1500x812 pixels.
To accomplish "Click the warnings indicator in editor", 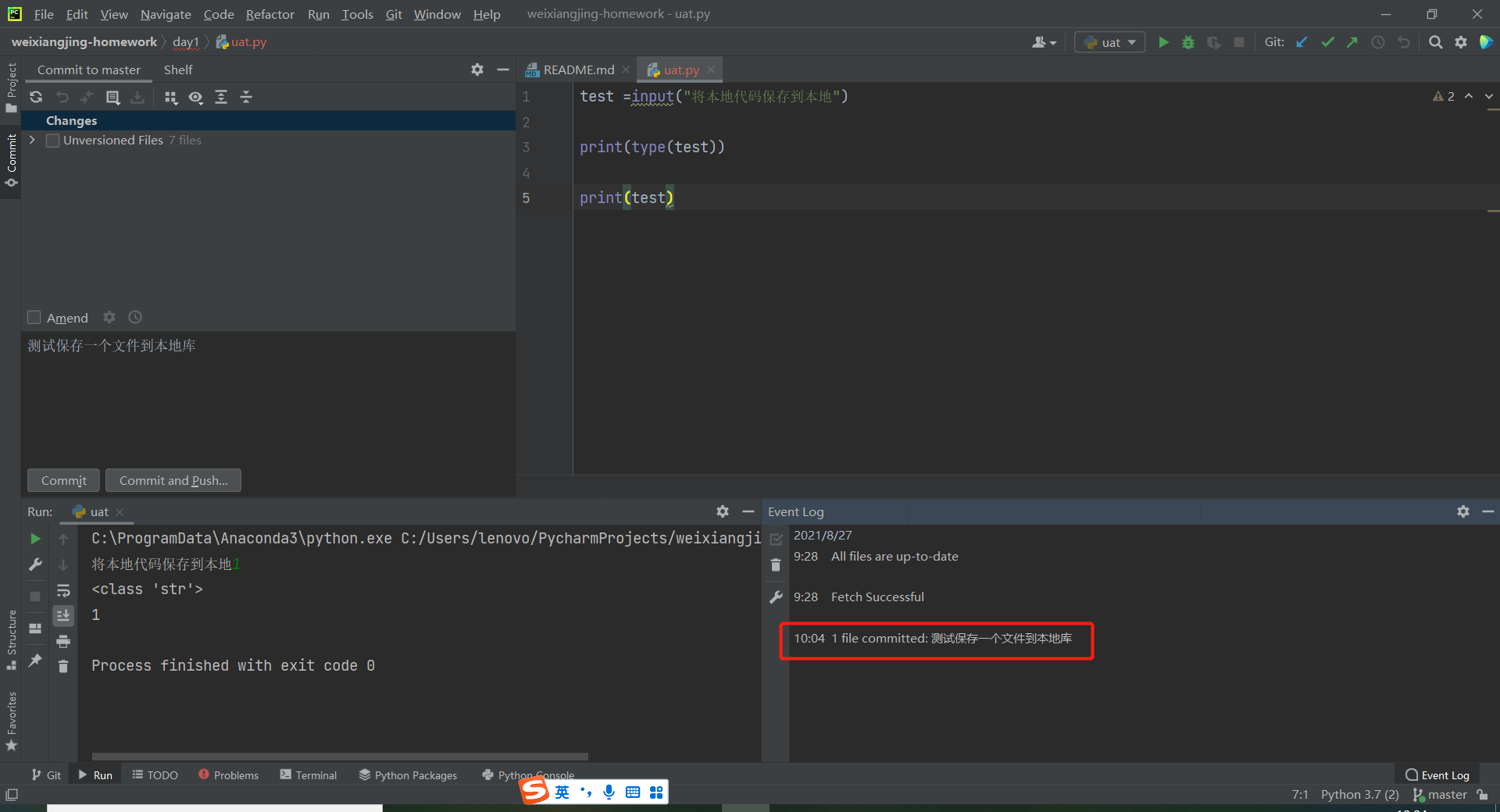I will (x=1443, y=96).
